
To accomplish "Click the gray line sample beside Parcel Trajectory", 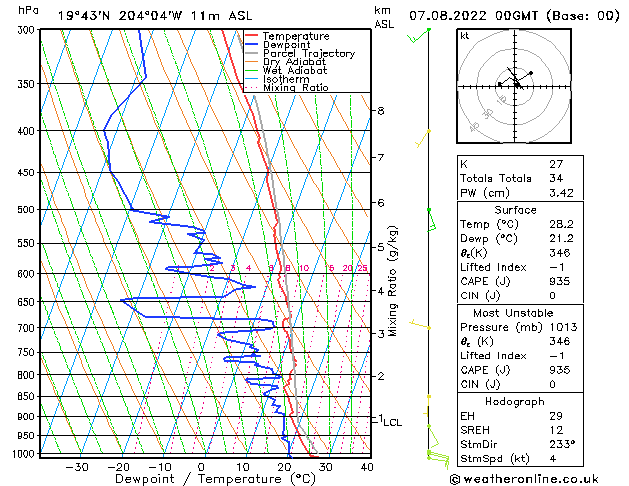I will [x=252, y=53].
